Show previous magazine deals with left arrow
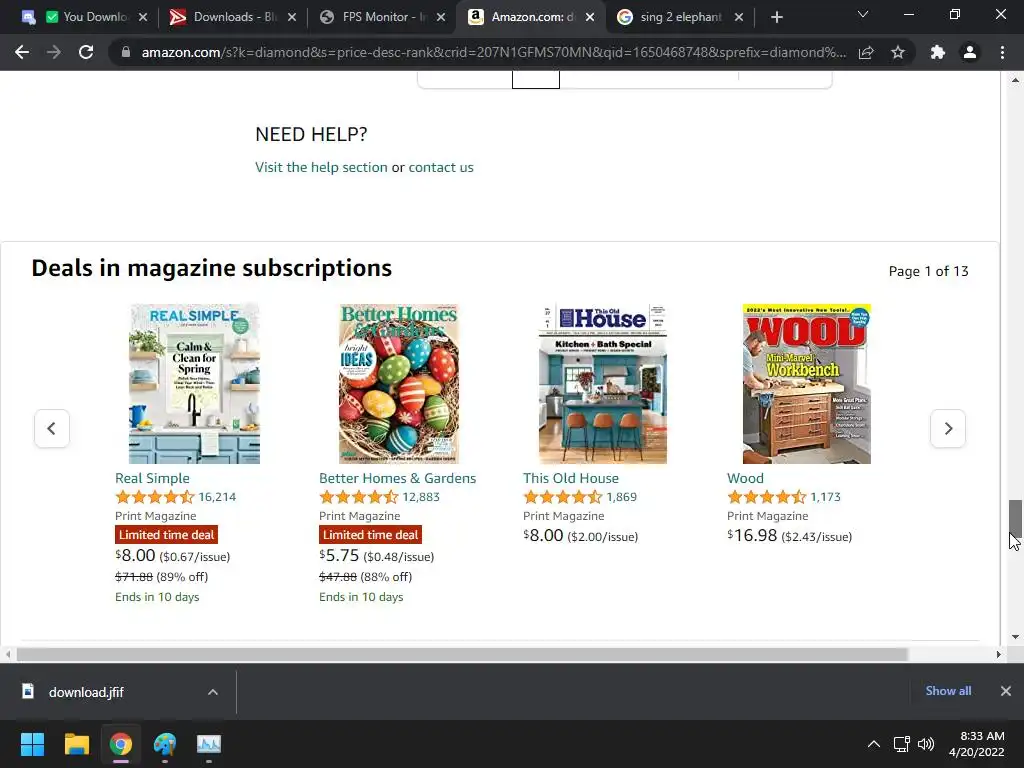This screenshot has height=768, width=1024. click(52, 428)
